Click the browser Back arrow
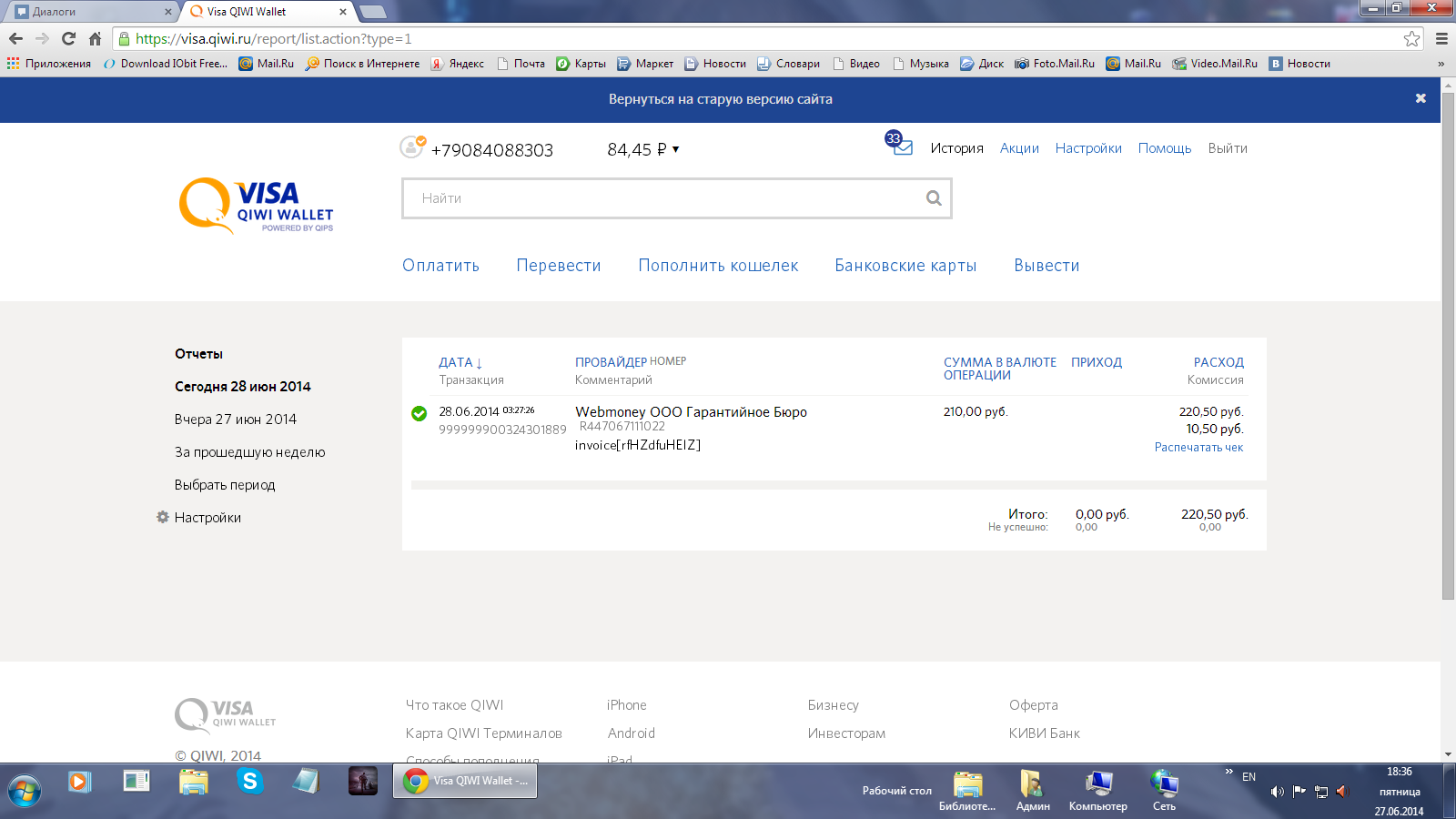The image size is (1456, 819). point(15,38)
